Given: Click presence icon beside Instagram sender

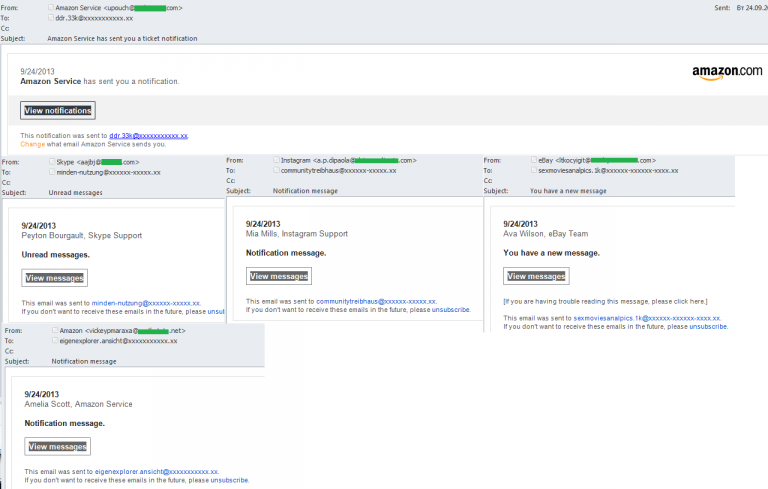Looking at the screenshot, I should pyautogui.click(x=276, y=160).
